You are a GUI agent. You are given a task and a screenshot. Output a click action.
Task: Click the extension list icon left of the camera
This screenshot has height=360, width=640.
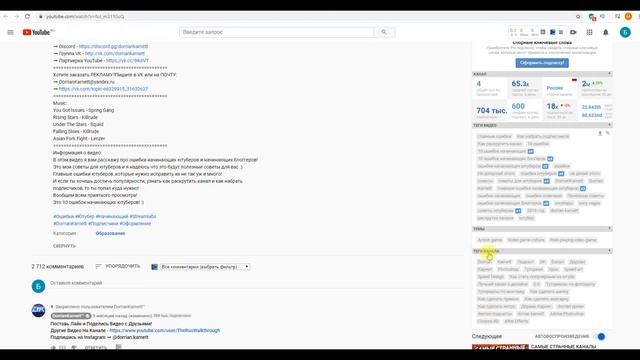pos(561,32)
